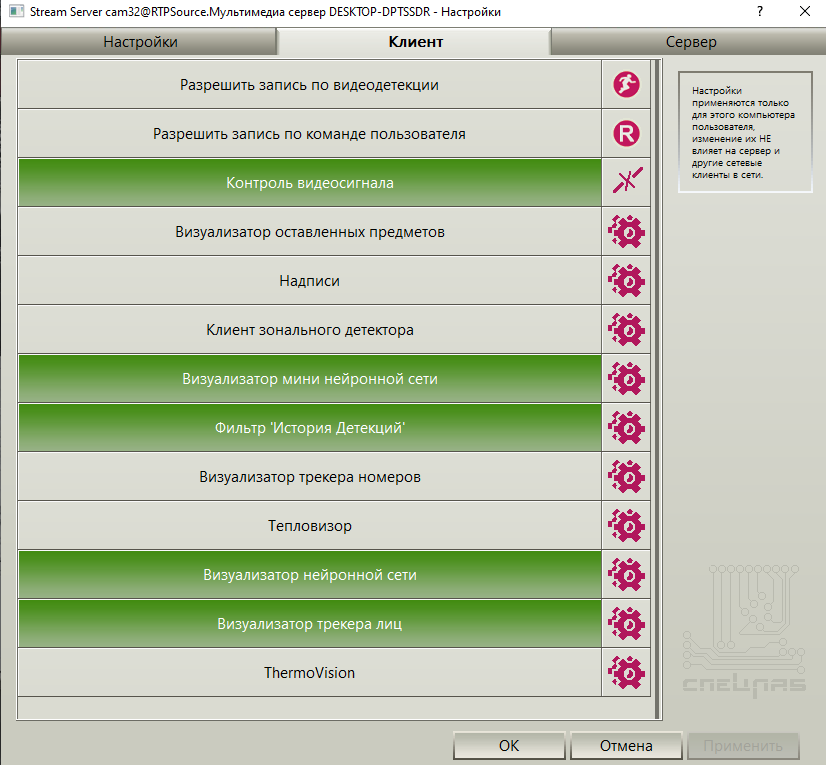Toggle off Фильтр 'История Детекций'
This screenshot has width=826, height=765.
coord(310,427)
